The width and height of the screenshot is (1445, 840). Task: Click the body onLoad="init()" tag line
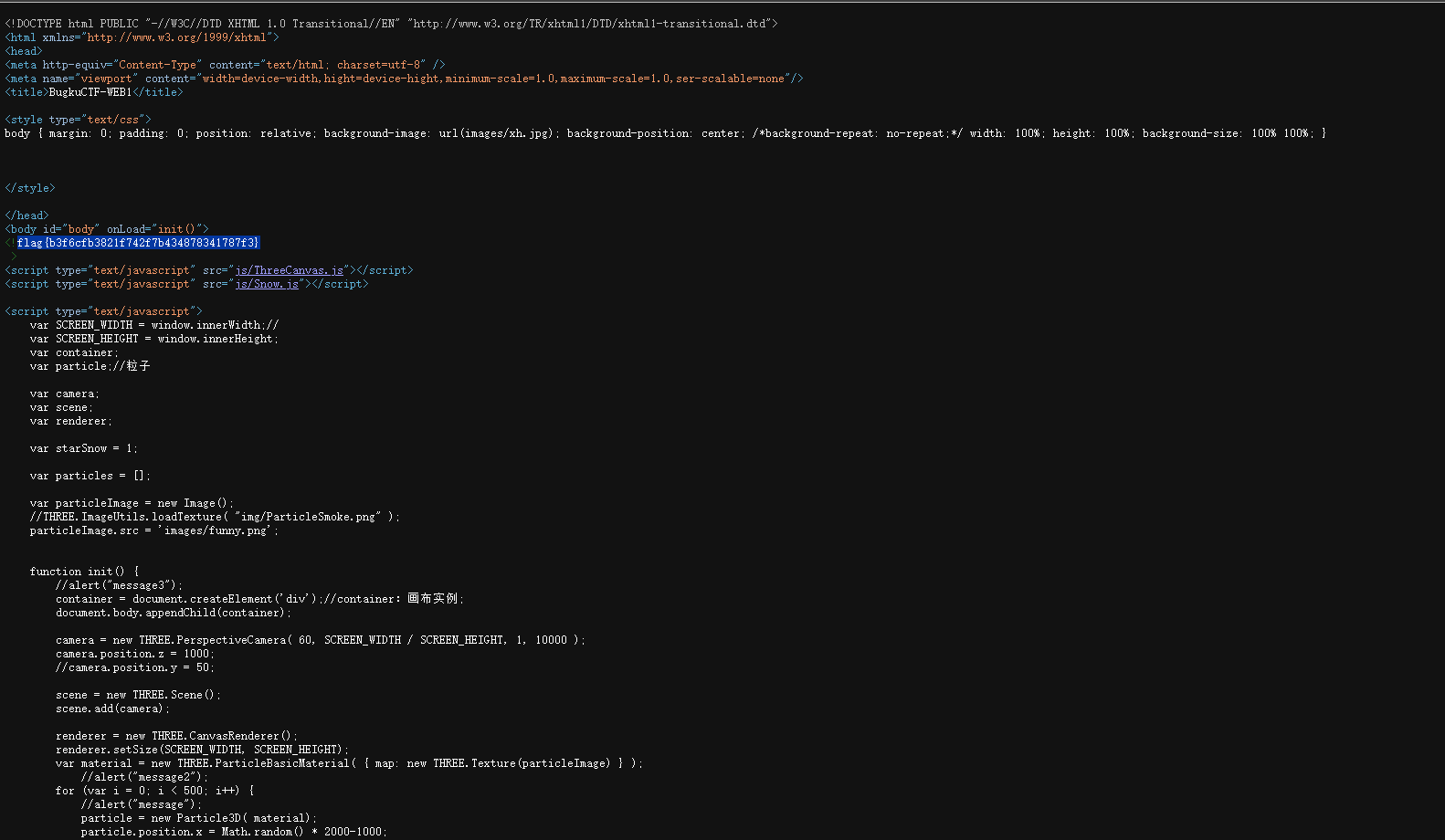tap(107, 229)
